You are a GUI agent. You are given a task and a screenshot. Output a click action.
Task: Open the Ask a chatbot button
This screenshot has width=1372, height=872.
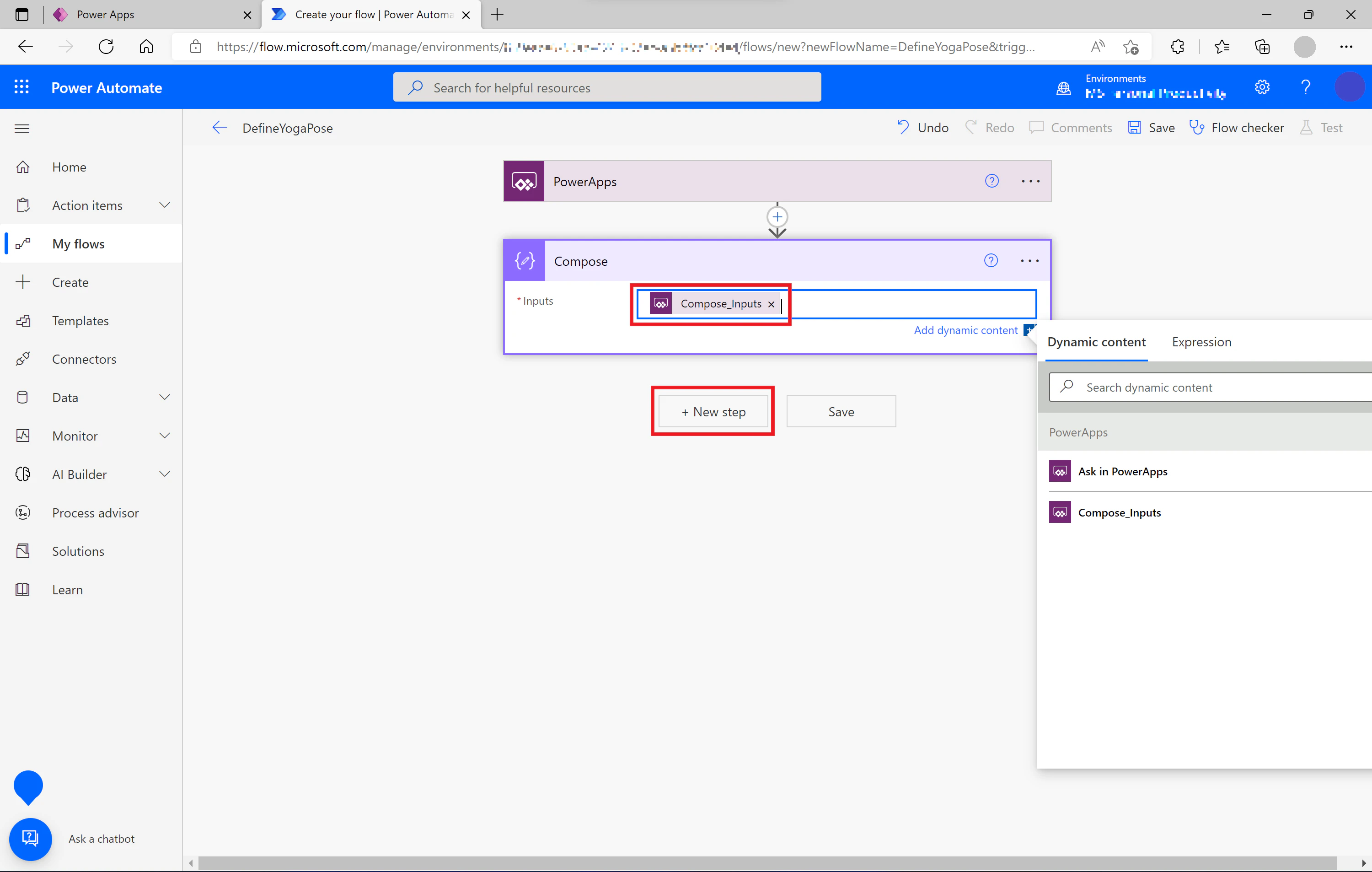30,839
